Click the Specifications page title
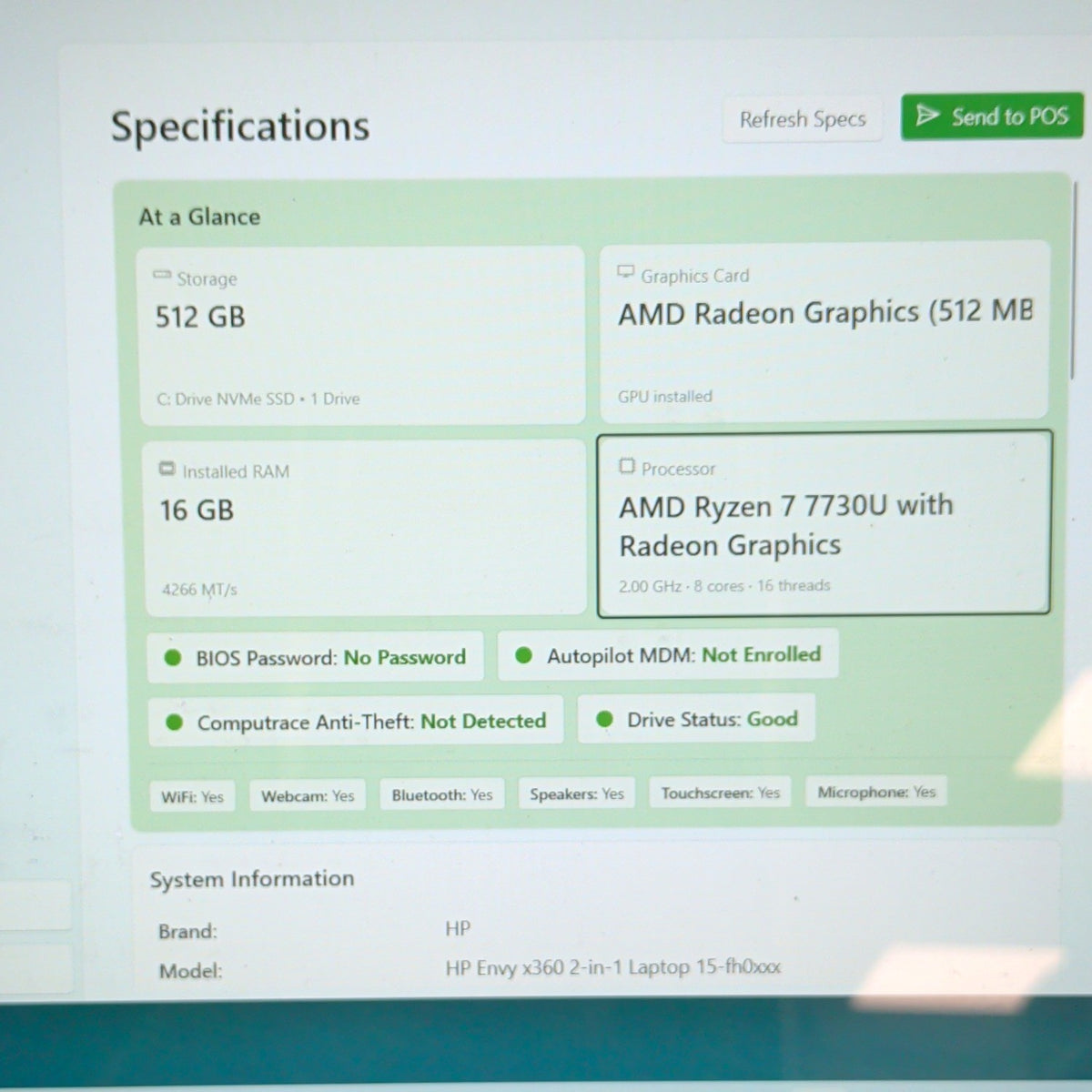The height and width of the screenshot is (1092, 1092). coord(240,126)
